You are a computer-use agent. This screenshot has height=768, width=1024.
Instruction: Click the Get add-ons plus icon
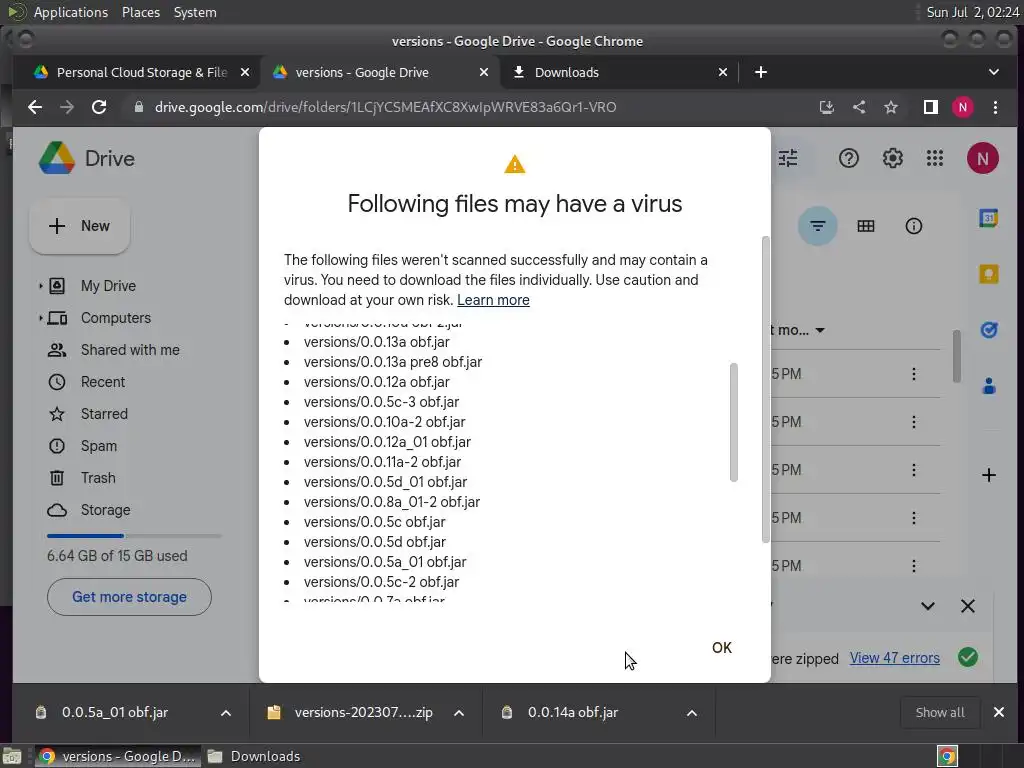[x=989, y=475]
